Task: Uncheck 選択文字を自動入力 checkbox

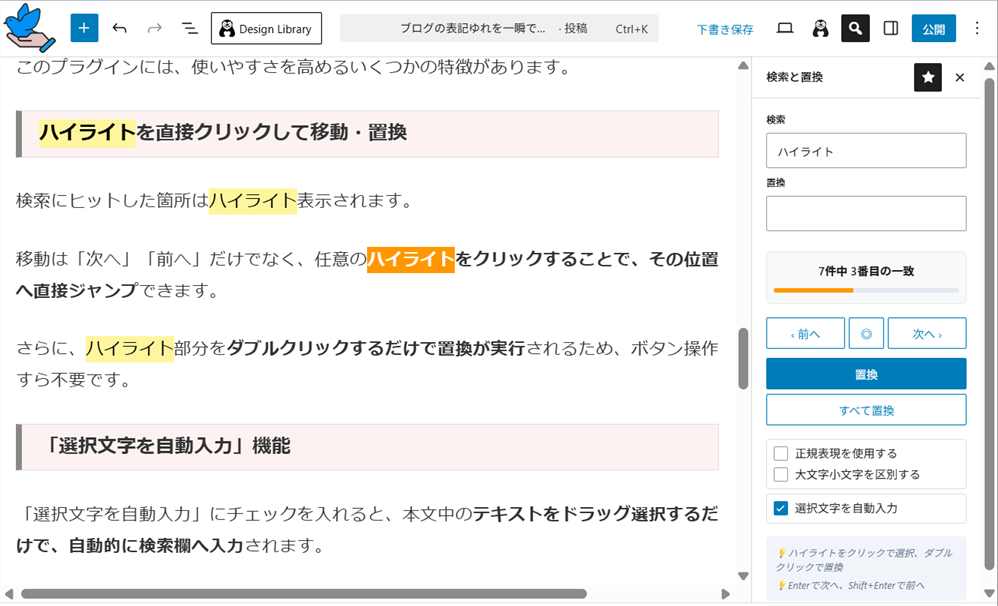Action: [x=781, y=508]
